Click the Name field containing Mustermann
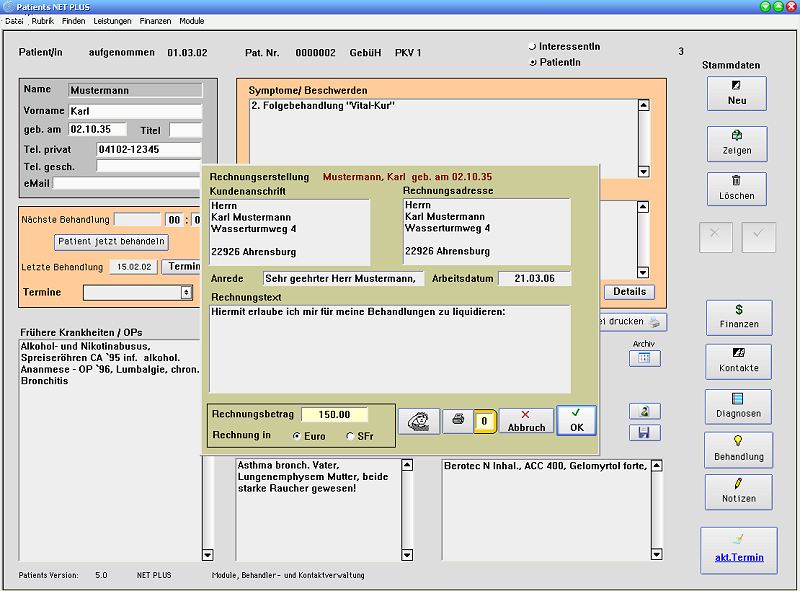The image size is (800, 591). click(135, 90)
